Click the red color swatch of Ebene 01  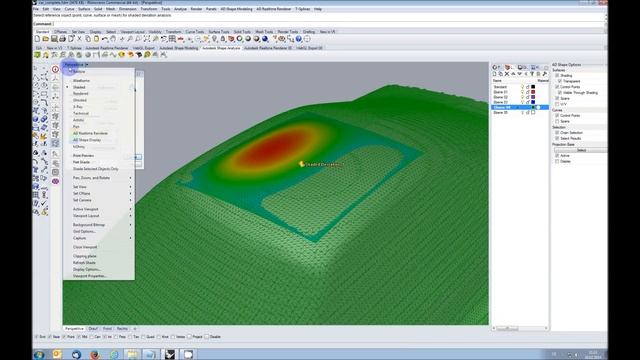coord(533,92)
